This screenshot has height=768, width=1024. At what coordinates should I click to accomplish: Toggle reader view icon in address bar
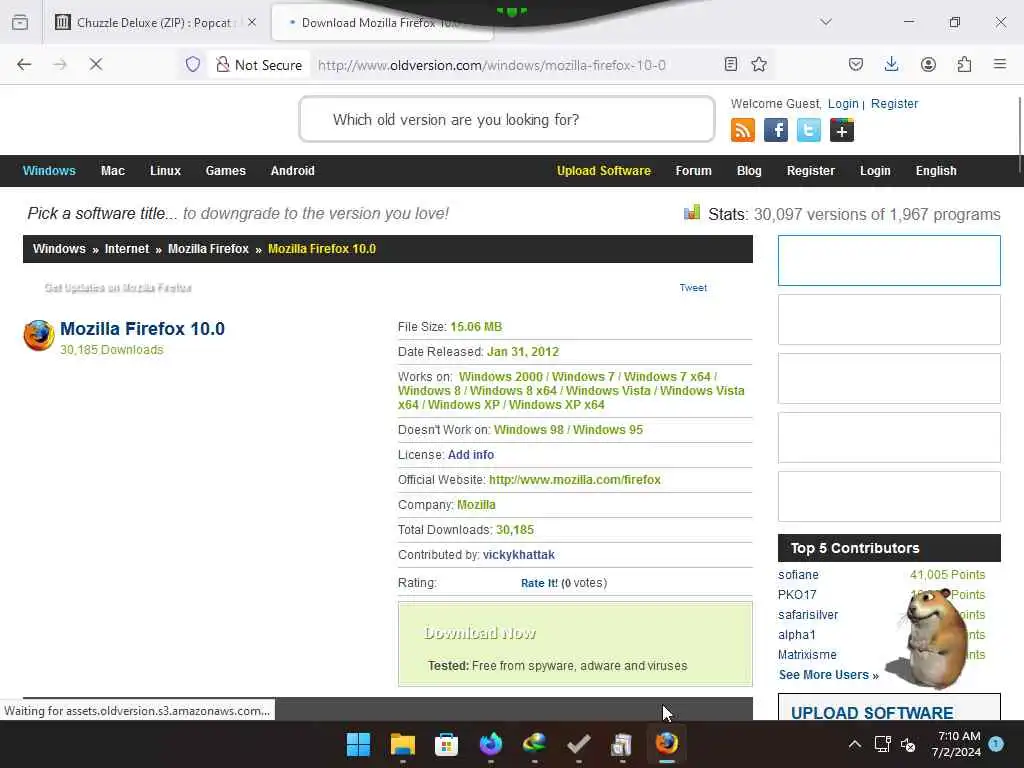pos(731,64)
